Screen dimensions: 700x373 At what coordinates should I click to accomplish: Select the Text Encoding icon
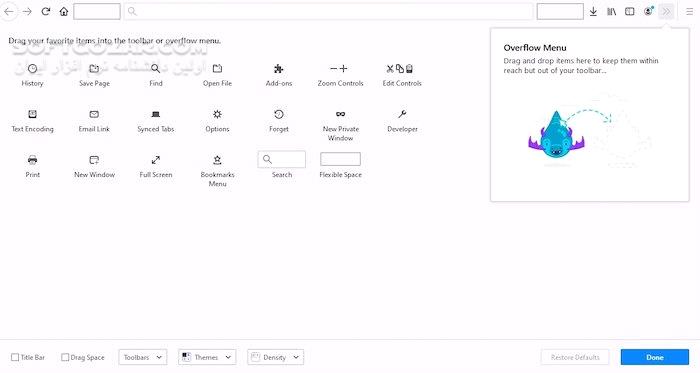click(x=32, y=114)
